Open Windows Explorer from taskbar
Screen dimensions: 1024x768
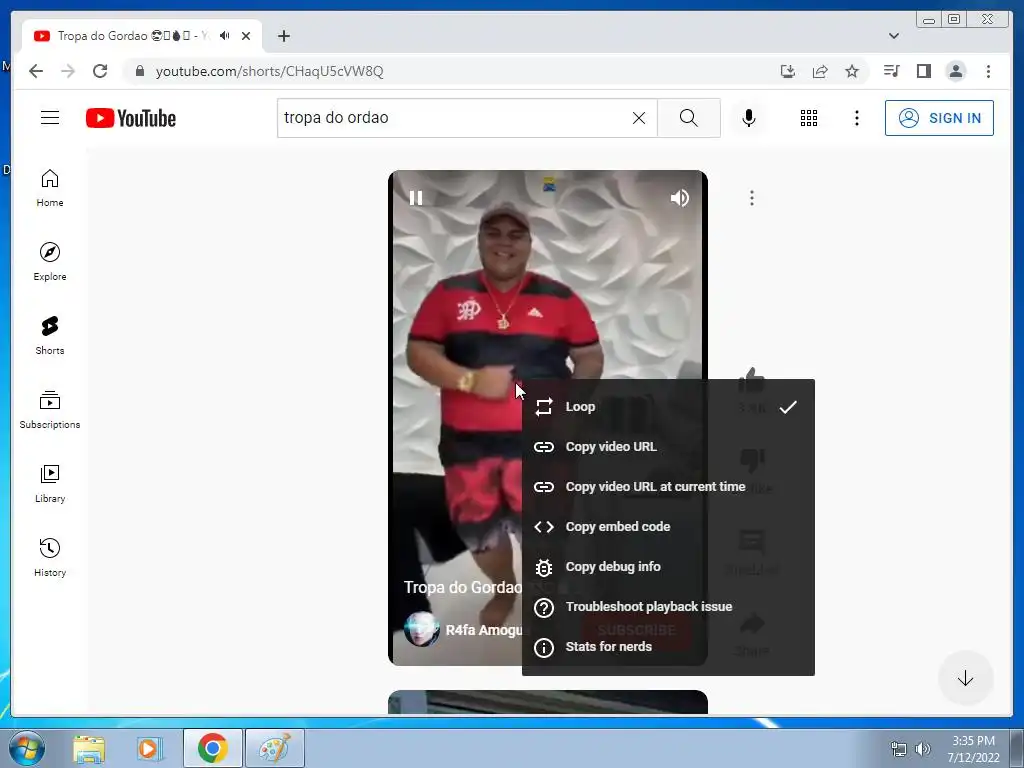coord(89,748)
